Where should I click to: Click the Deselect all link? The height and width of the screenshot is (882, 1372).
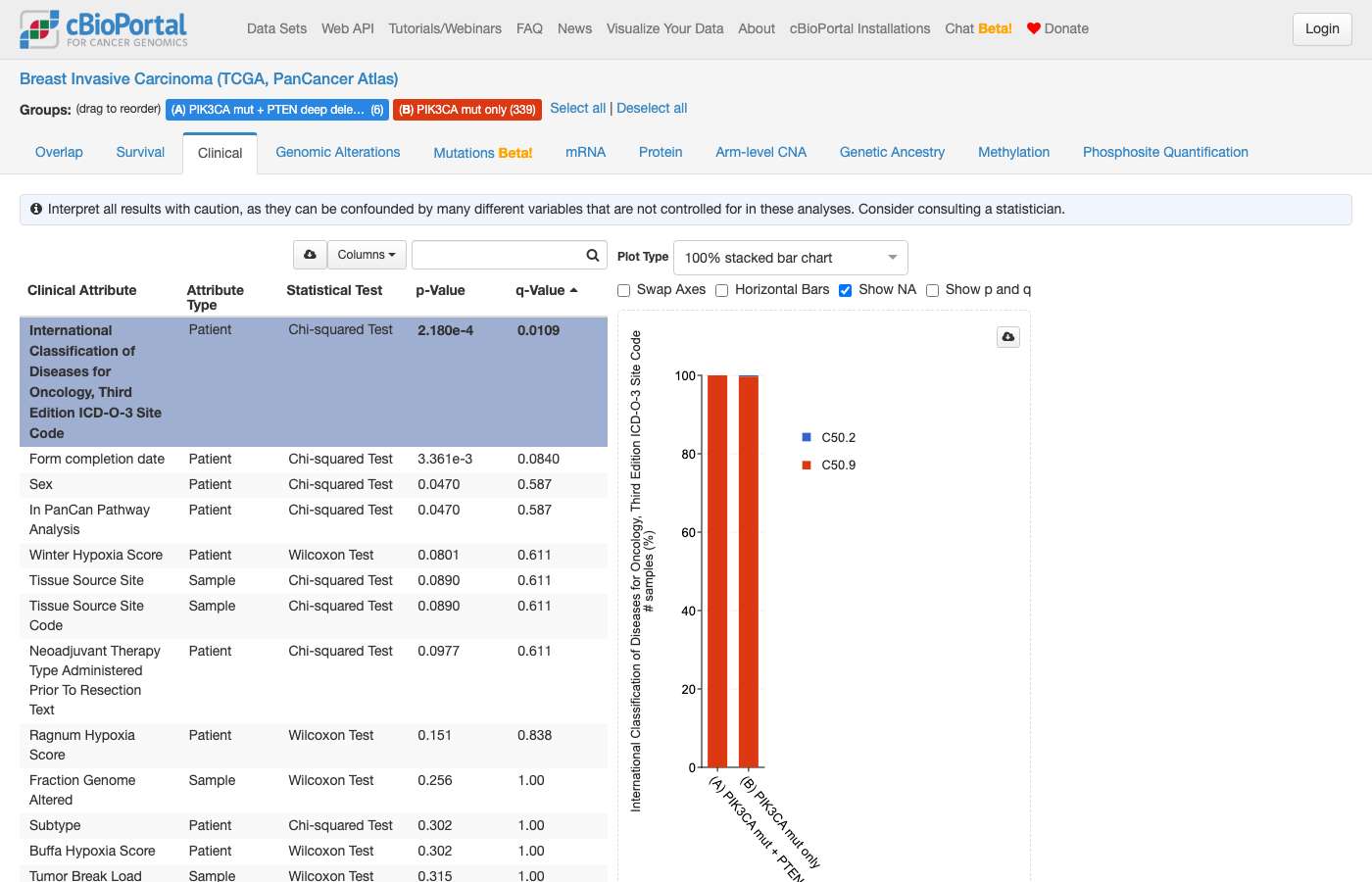(652, 108)
